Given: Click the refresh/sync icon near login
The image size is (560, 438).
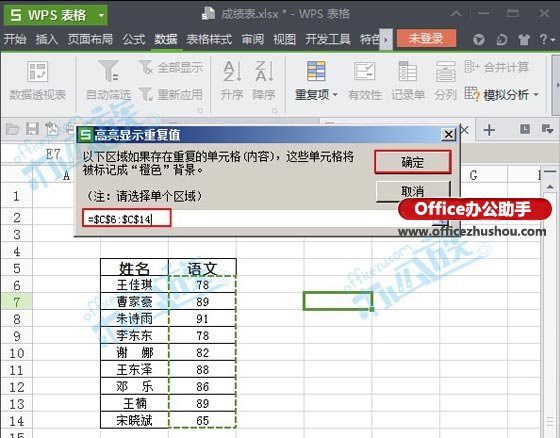Looking at the screenshot, I should point(501,39).
